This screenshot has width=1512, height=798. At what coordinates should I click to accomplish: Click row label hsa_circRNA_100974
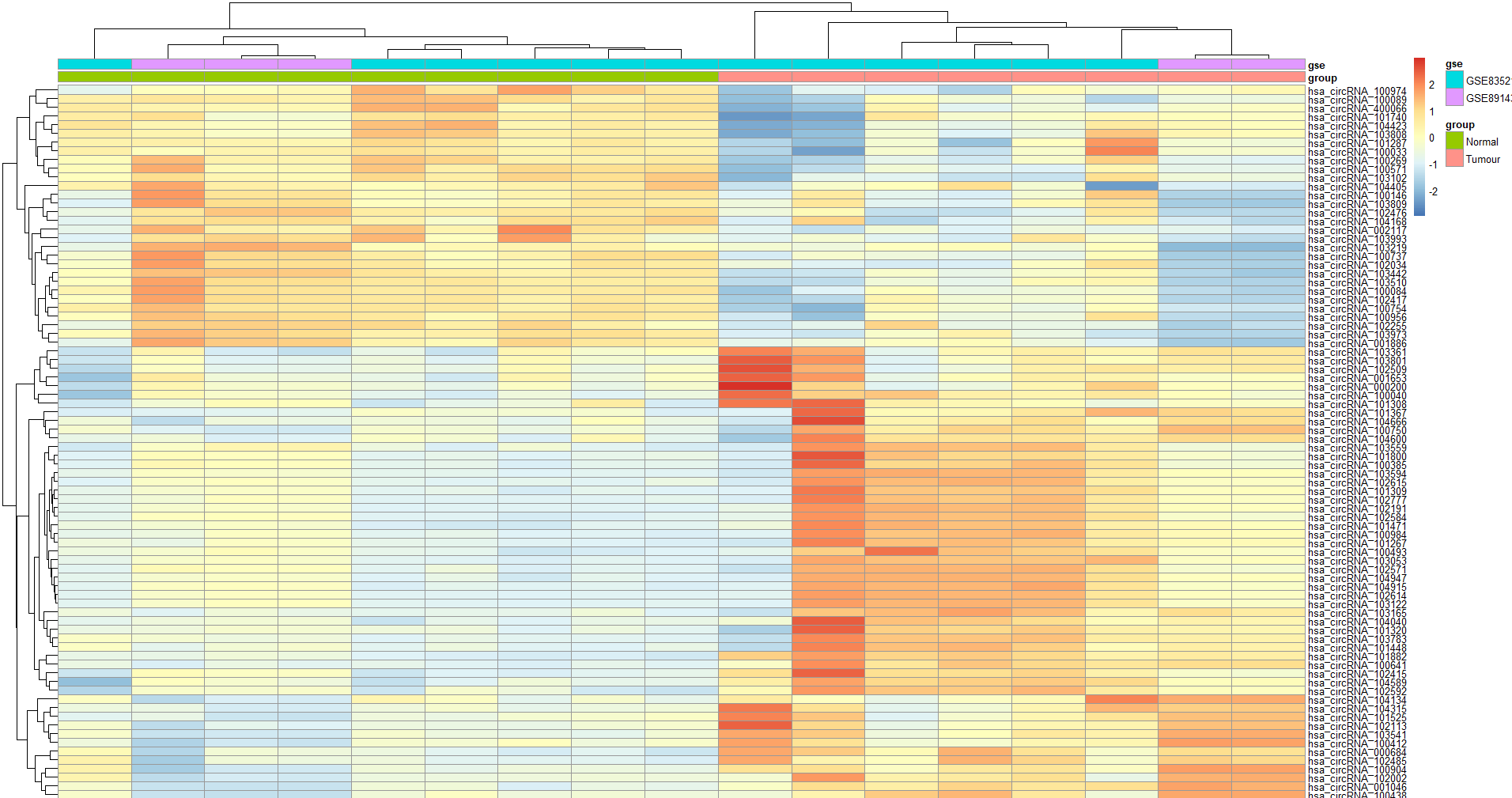click(x=1357, y=92)
